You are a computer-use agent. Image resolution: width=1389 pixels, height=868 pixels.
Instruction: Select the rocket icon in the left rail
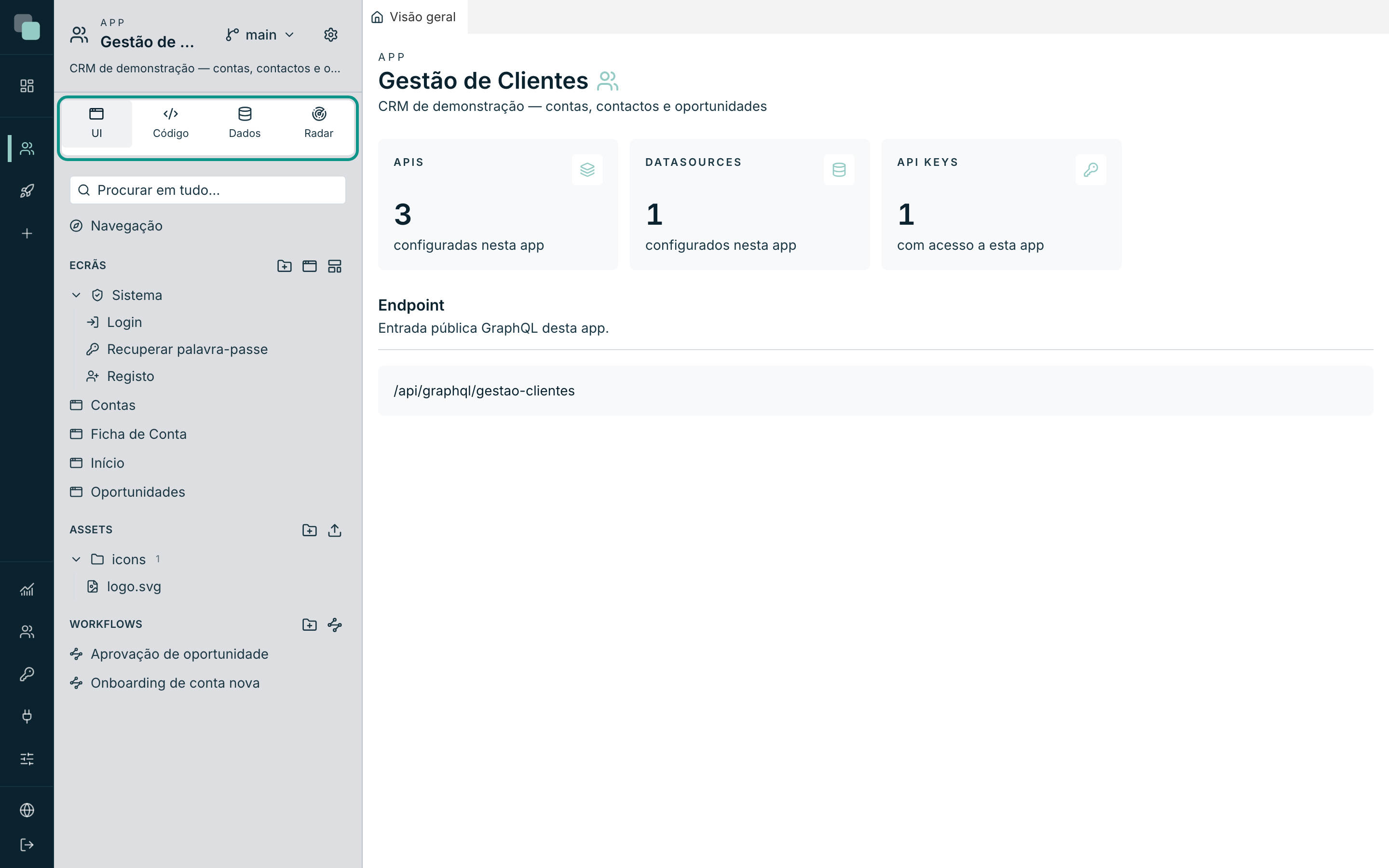[27, 191]
